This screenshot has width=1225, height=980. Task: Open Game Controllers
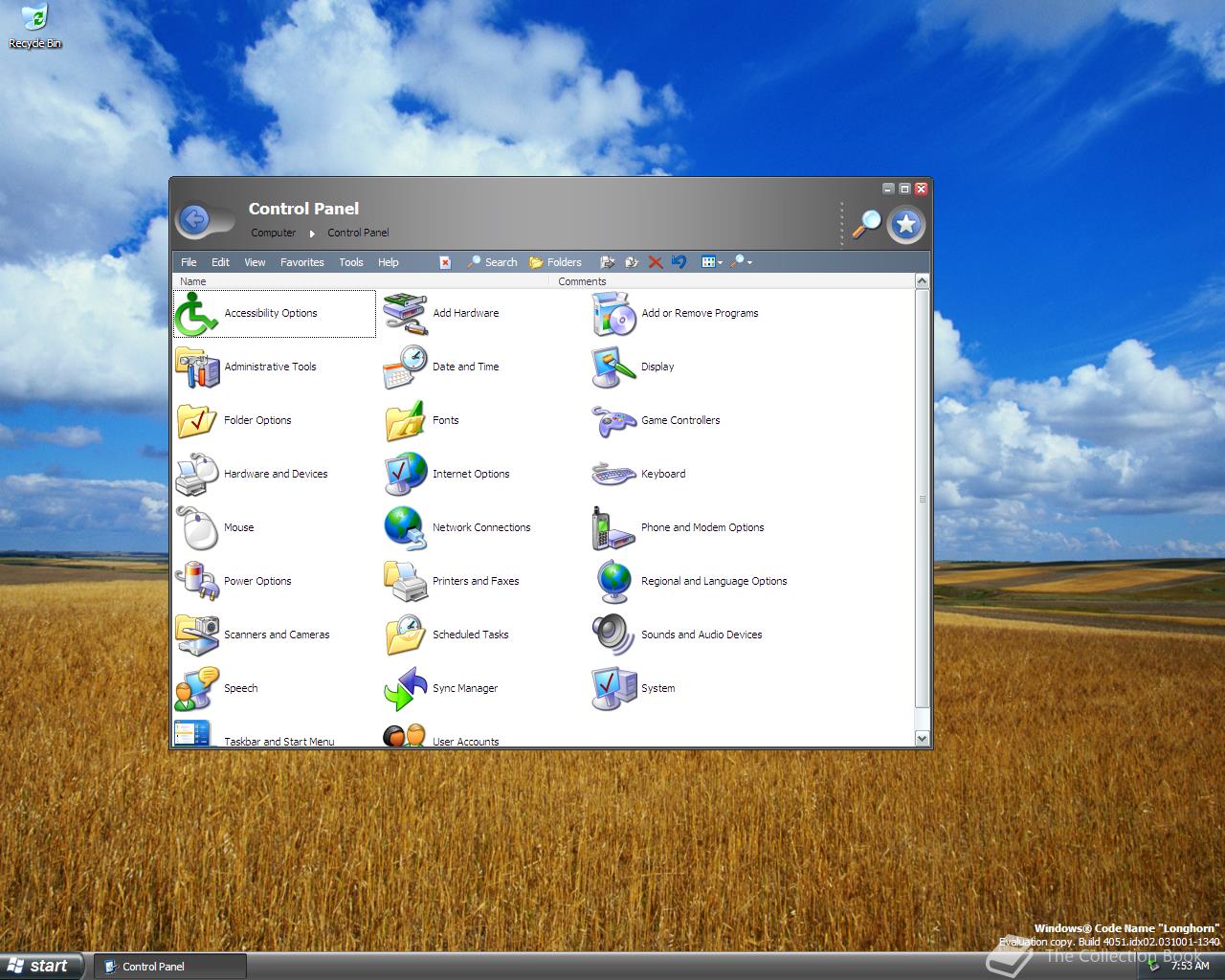[x=656, y=420]
